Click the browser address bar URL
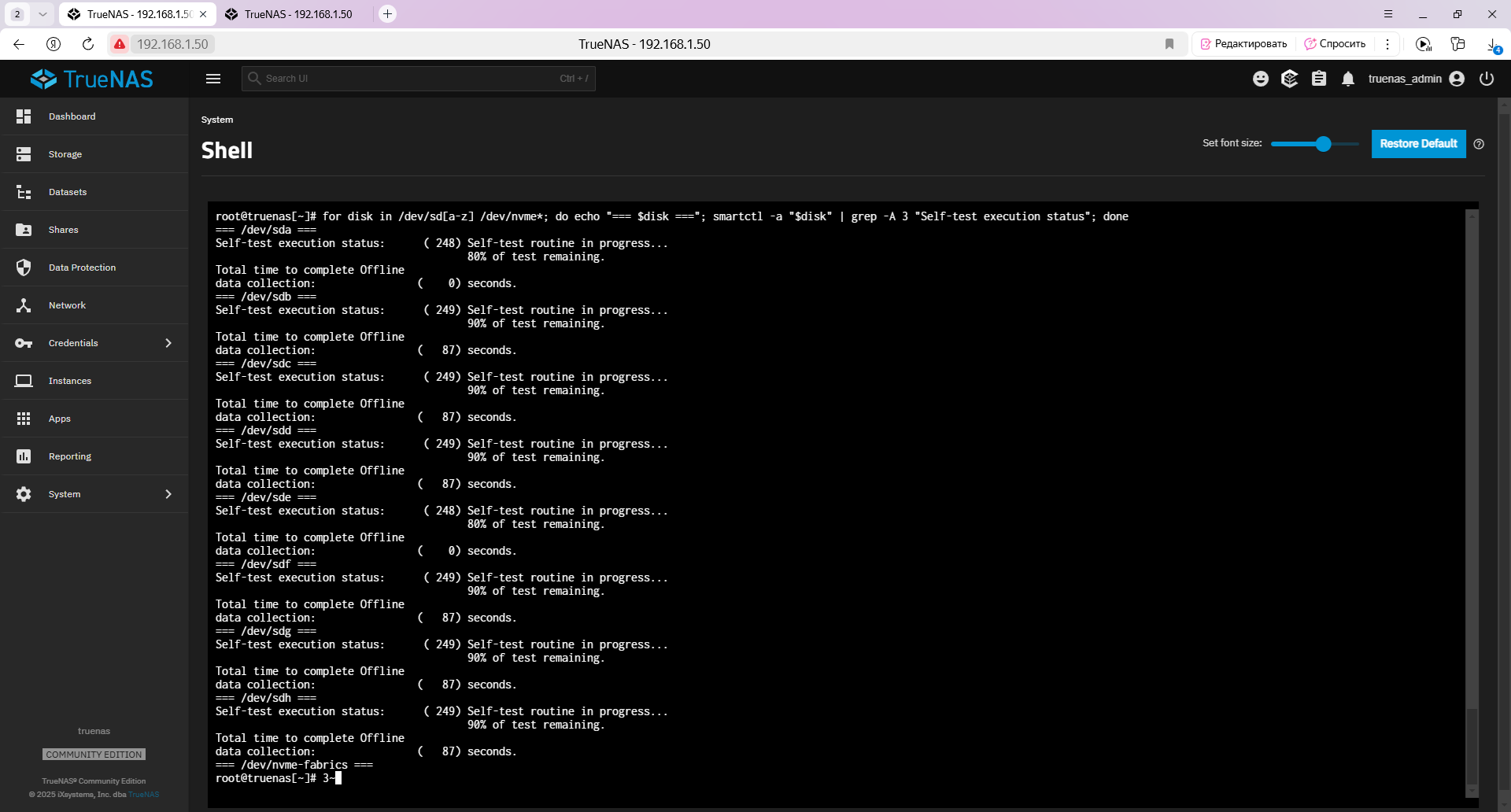This screenshot has width=1511, height=812. [172, 44]
